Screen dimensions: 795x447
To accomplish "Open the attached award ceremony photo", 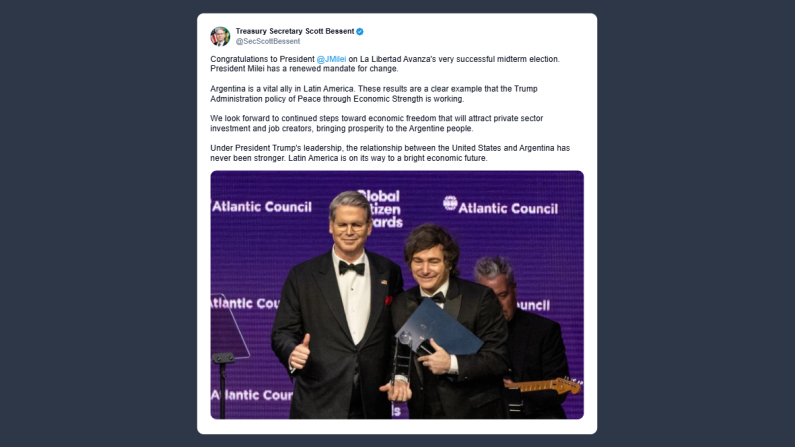I will tap(397, 294).
